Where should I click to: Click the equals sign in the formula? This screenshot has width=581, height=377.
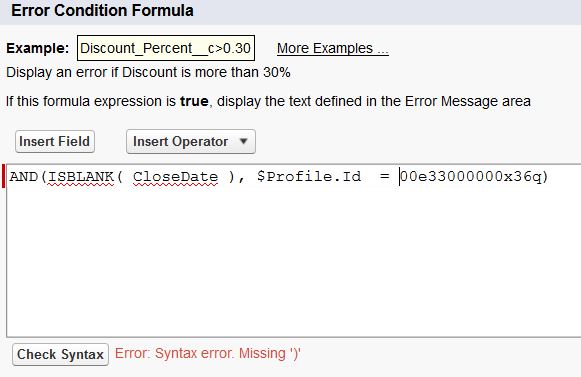point(385,177)
